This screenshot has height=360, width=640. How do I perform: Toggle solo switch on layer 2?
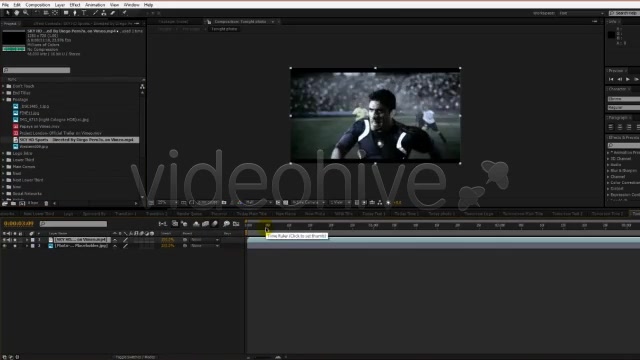coord(15,246)
